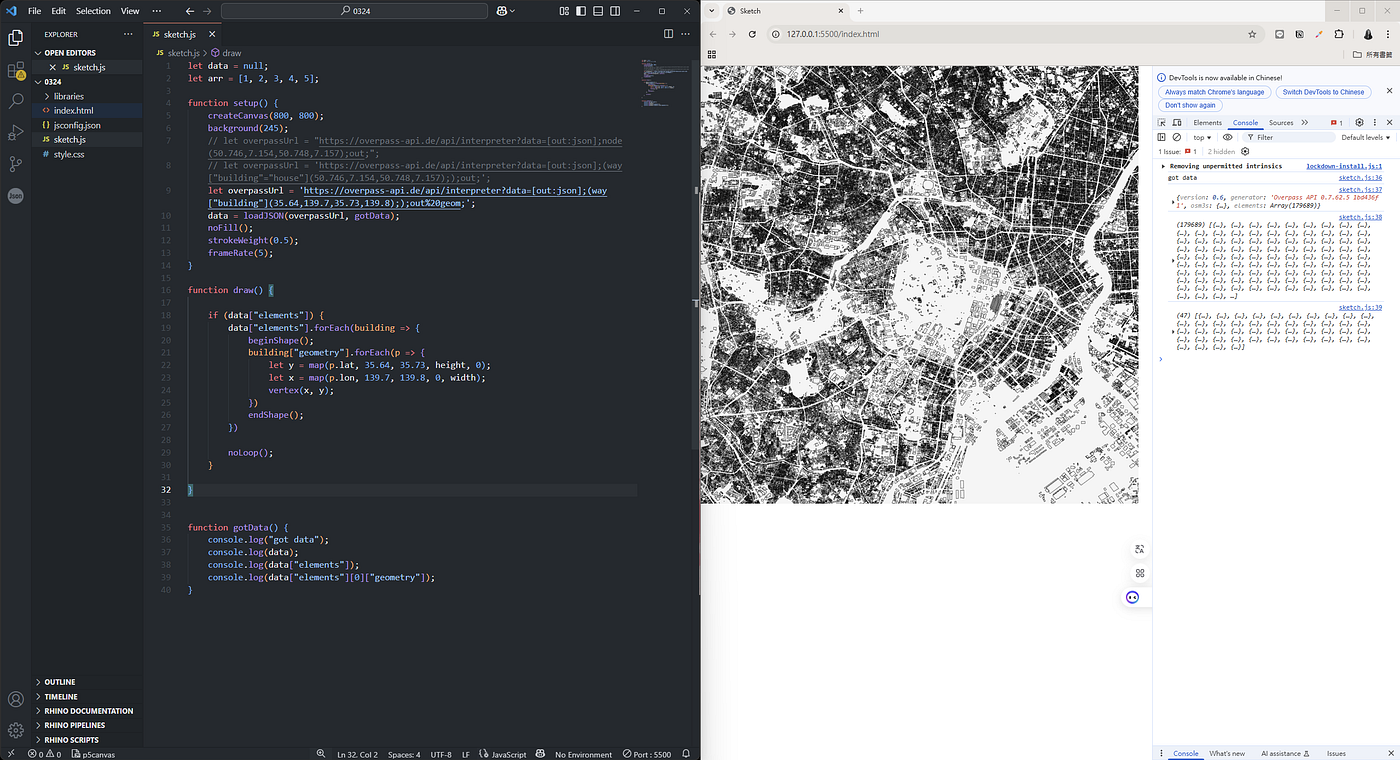
Task: Collapse the OPEN EDITORS section
Action: pyautogui.click(x=88, y=53)
